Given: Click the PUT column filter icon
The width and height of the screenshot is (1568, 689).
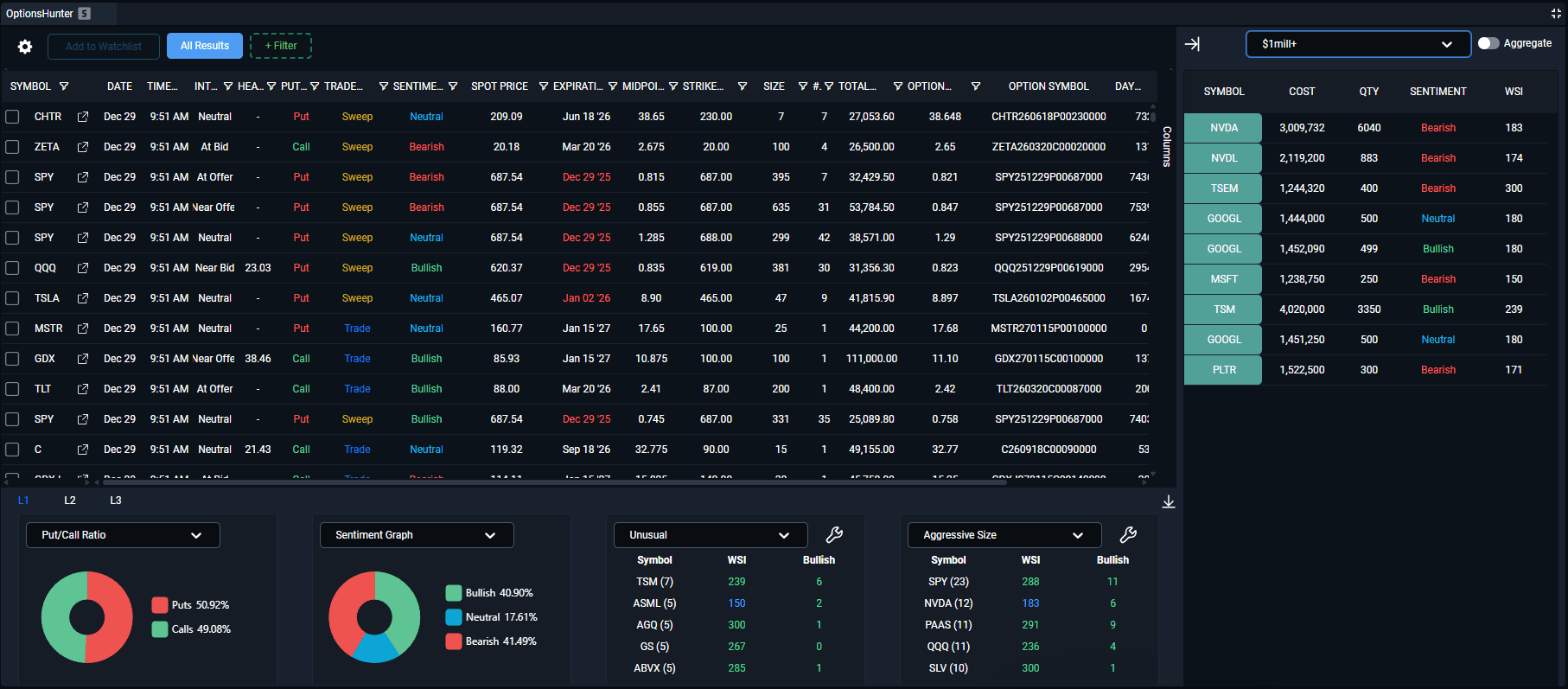Looking at the screenshot, I should pos(315,86).
